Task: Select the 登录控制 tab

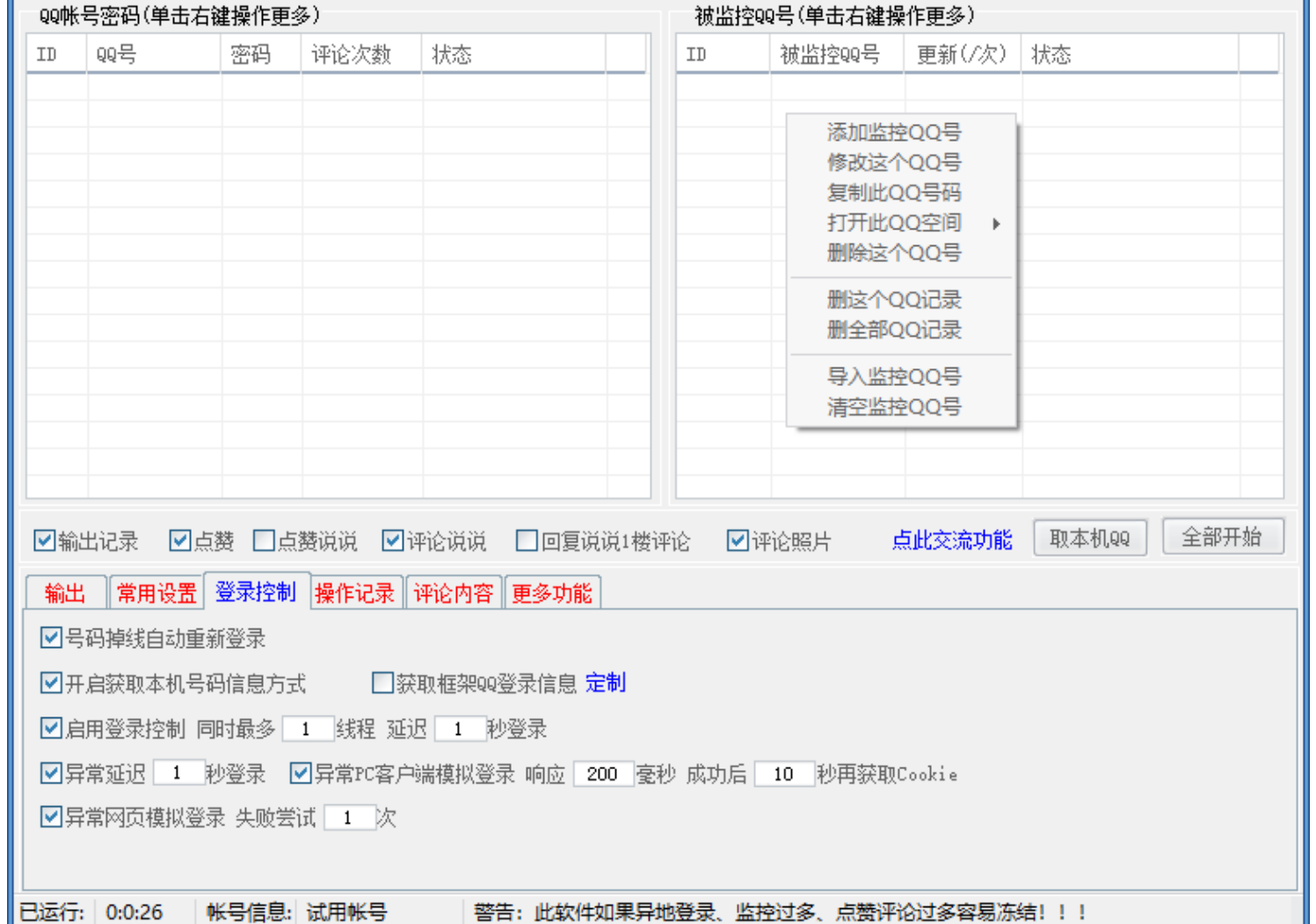Action: click(256, 591)
